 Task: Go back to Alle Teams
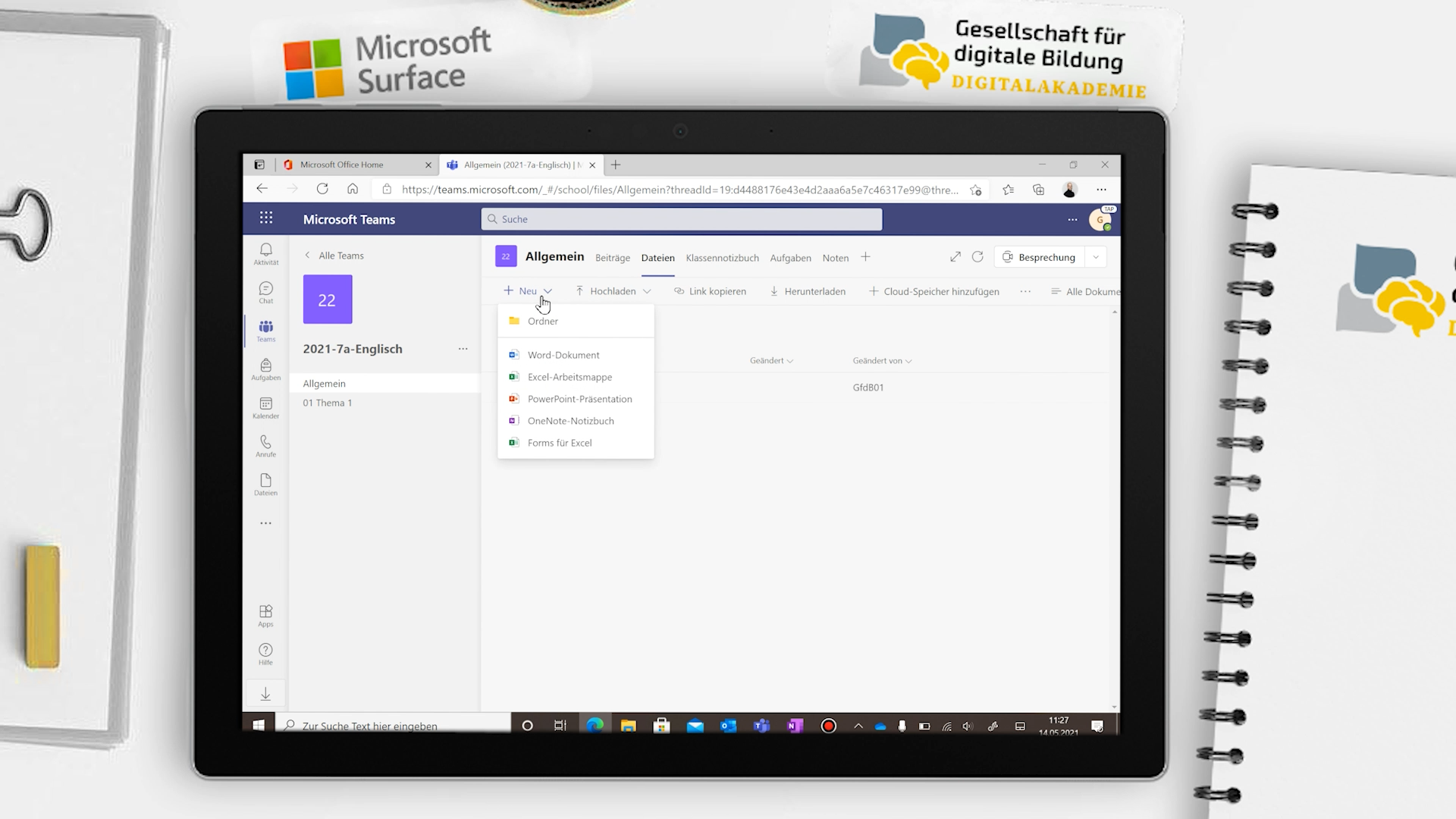click(x=334, y=256)
